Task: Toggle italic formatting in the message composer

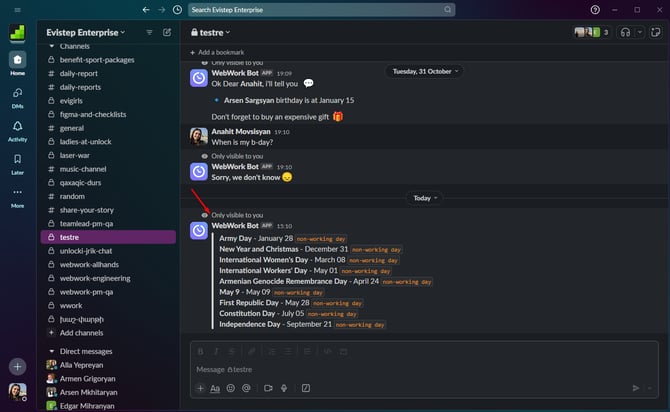Action: pos(216,351)
